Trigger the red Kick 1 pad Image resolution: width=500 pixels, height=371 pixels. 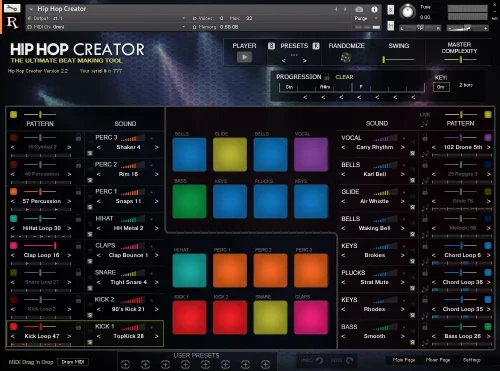pos(189,317)
